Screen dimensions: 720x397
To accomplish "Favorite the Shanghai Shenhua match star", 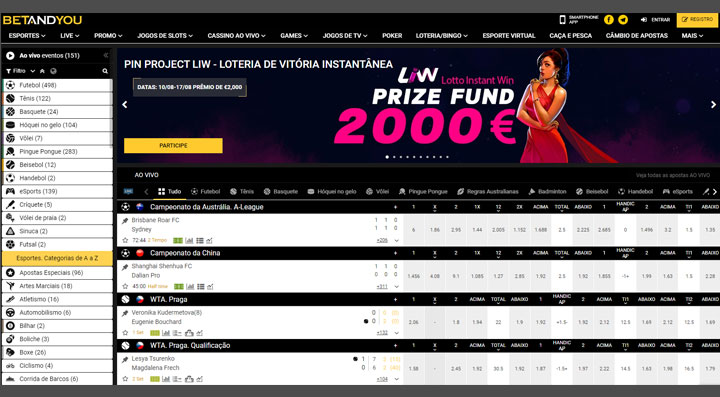I will (x=125, y=286).
